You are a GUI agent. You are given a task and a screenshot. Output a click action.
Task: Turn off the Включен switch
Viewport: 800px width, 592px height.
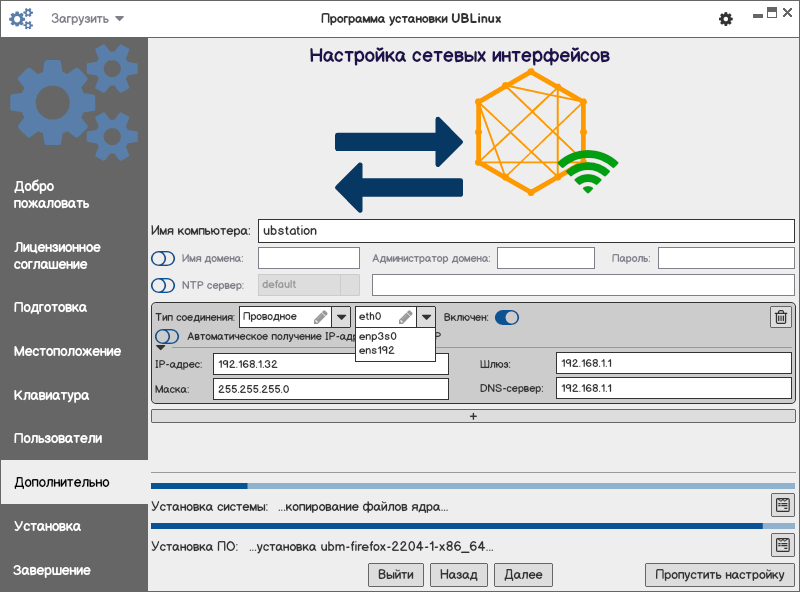[x=507, y=317]
